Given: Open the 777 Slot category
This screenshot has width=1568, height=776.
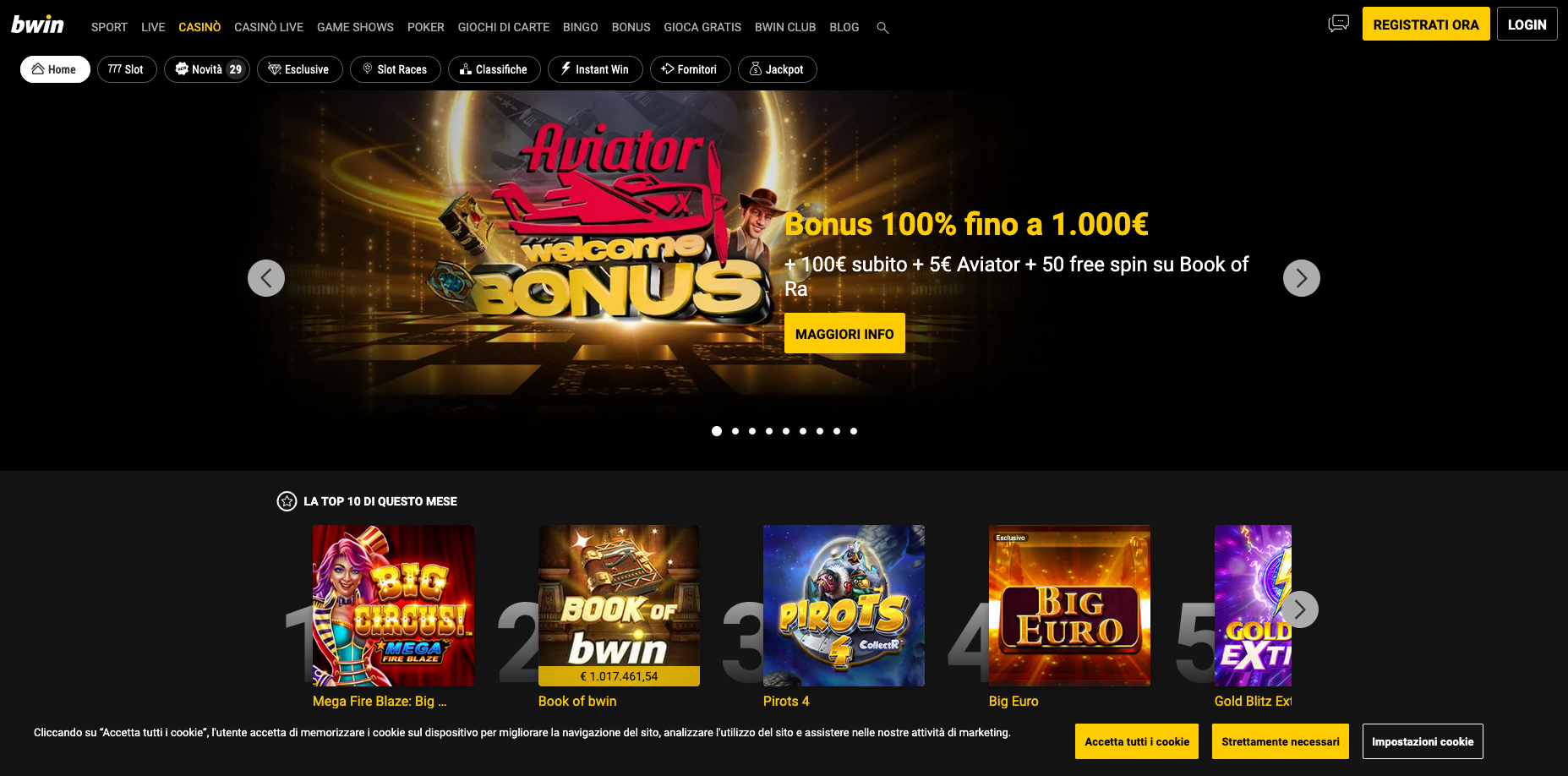Looking at the screenshot, I should tap(127, 69).
